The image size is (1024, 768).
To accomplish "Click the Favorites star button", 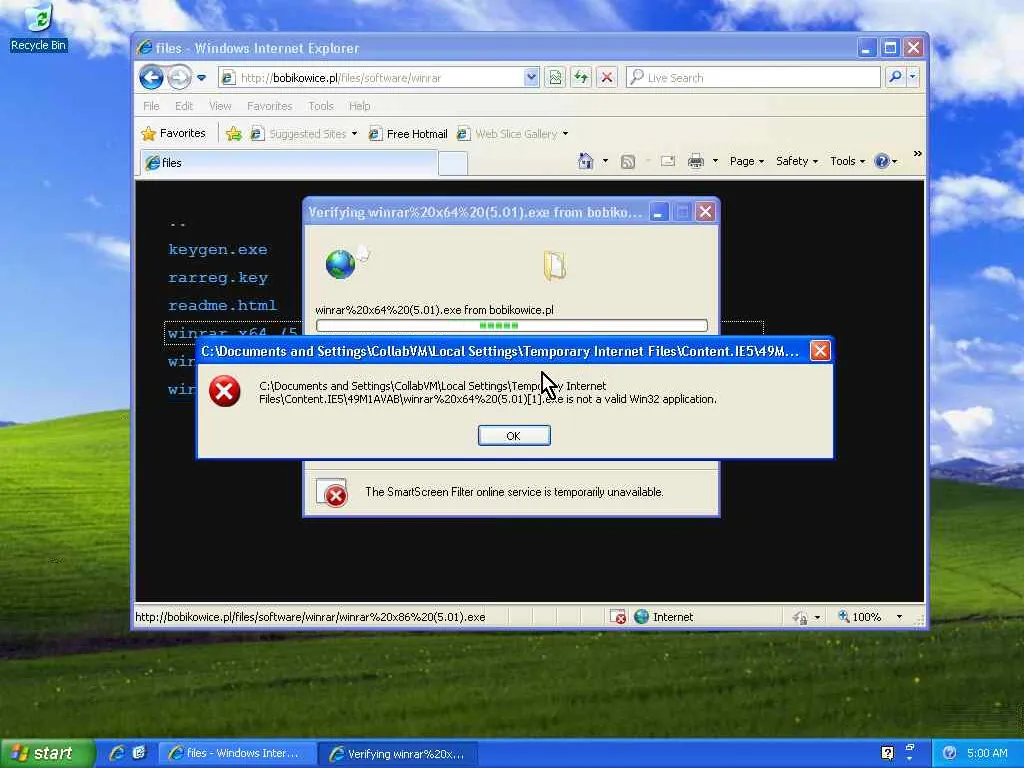I will click(174, 133).
